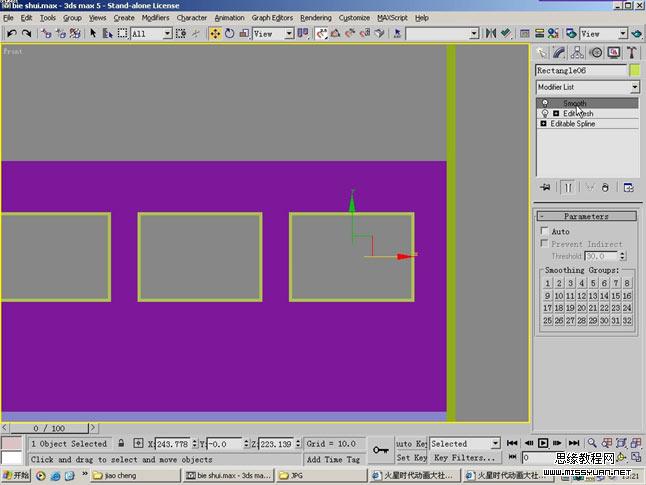Click the Align tool icon
Viewport: 646px width, 485px height.
(x=506, y=33)
